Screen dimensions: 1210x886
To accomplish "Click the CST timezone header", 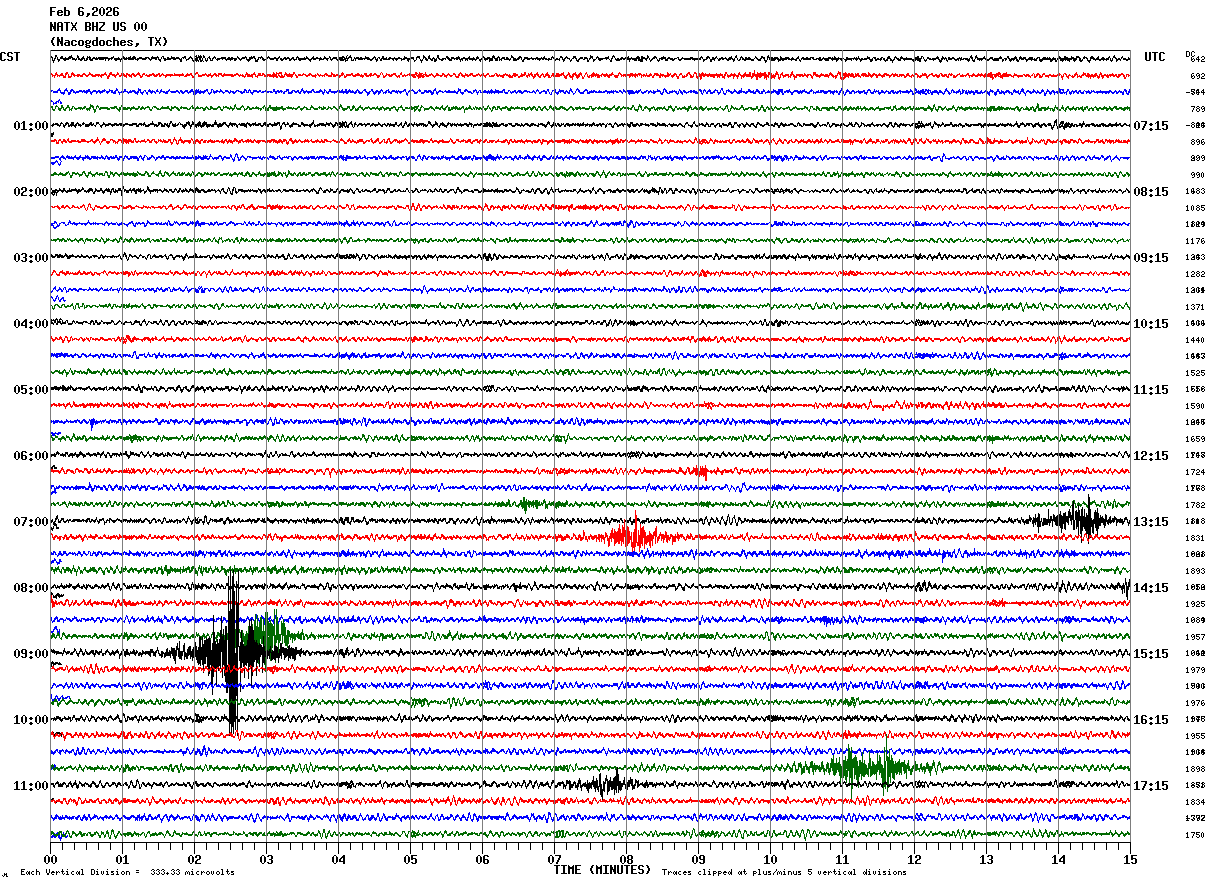I will pos(10,57).
